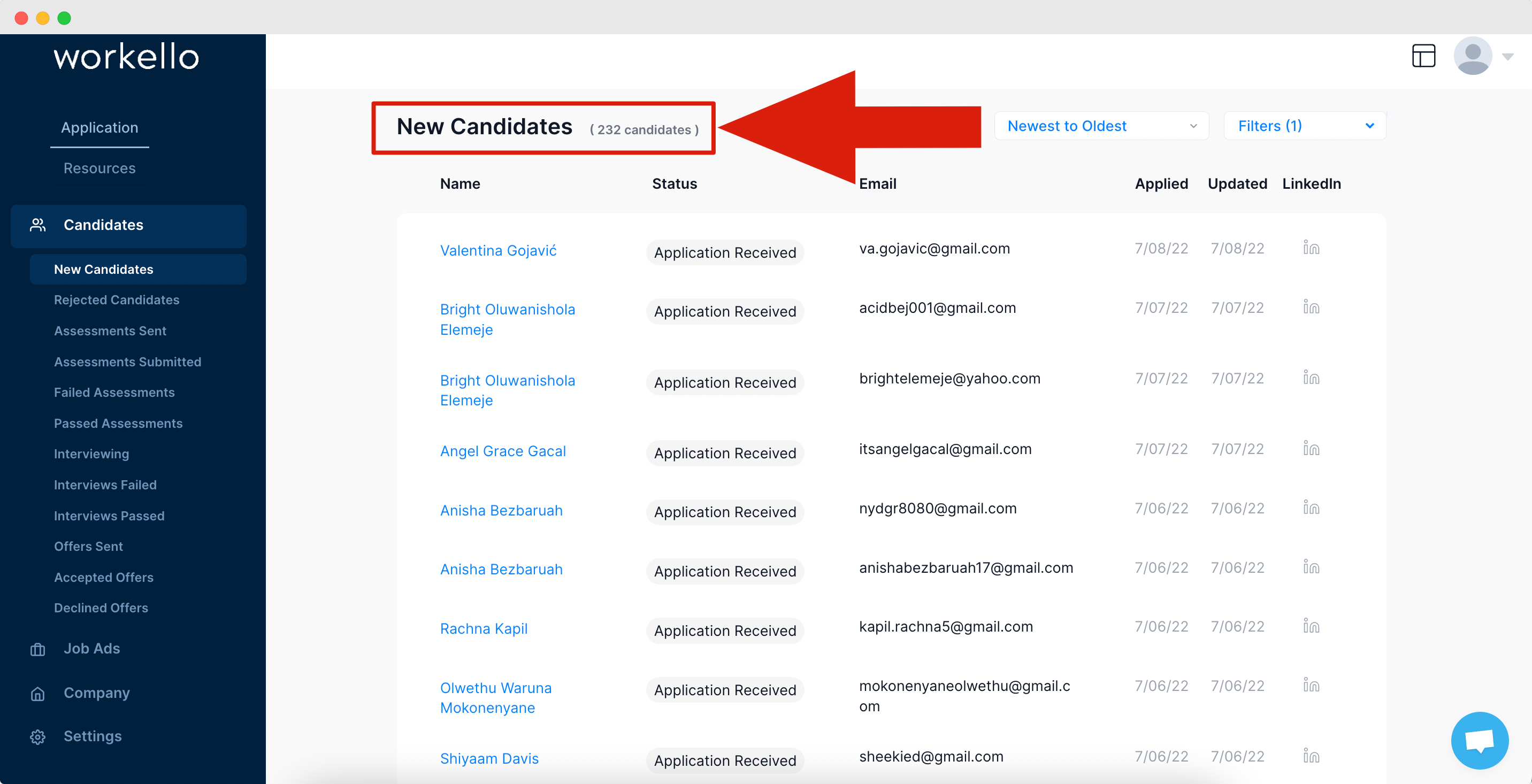The width and height of the screenshot is (1532, 784).
Task: Switch to the Application tab
Action: click(x=99, y=127)
